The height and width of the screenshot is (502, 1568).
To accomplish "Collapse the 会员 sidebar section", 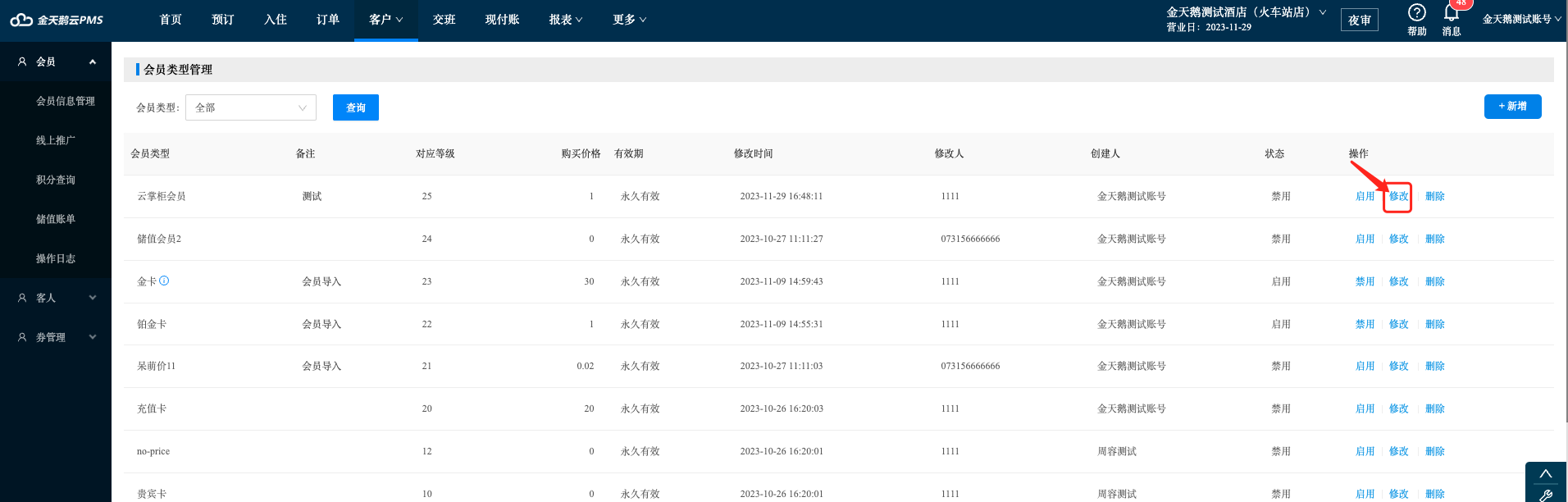I will [x=93, y=62].
